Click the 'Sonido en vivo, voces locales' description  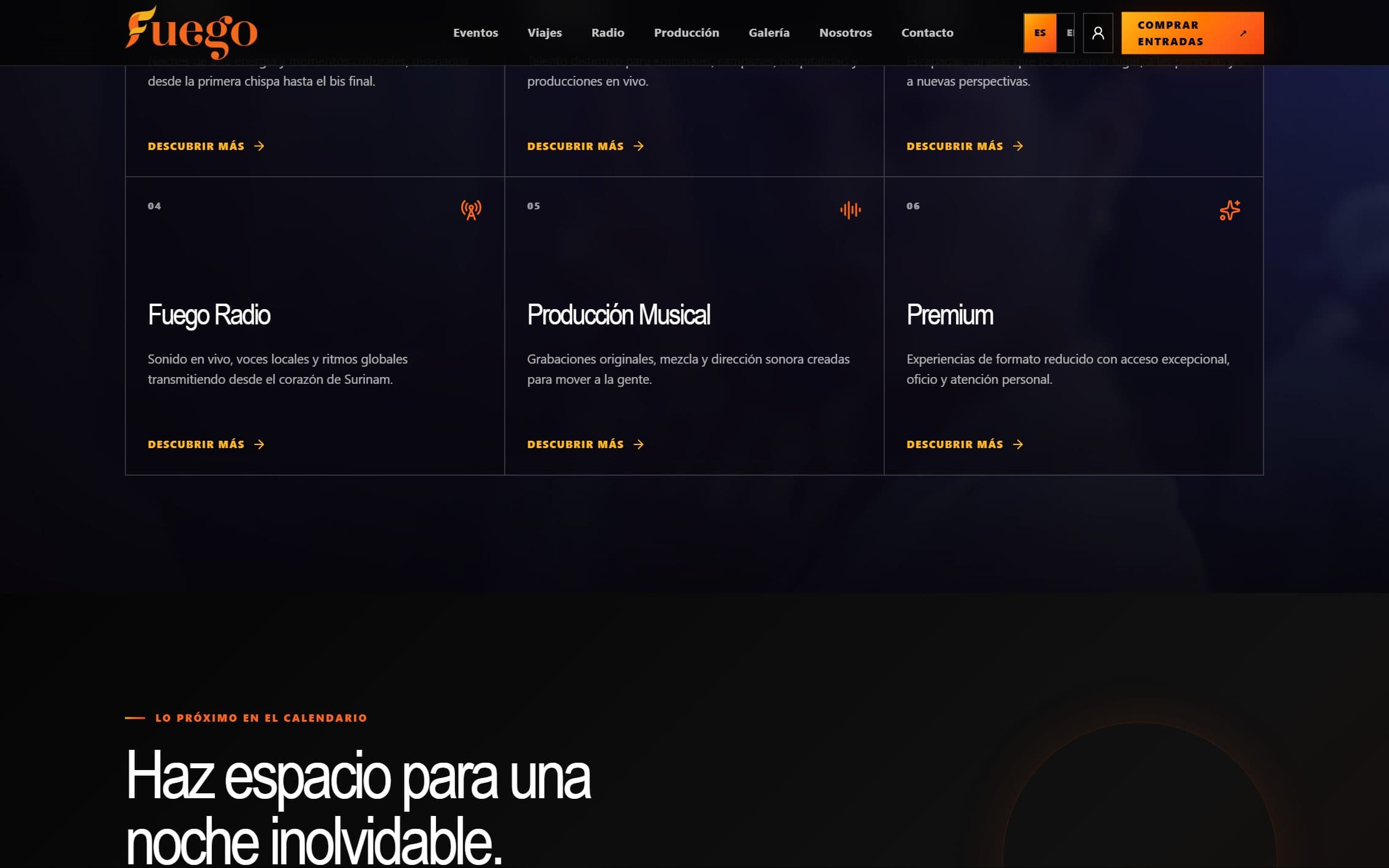pyautogui.click(x=277, y=369)
